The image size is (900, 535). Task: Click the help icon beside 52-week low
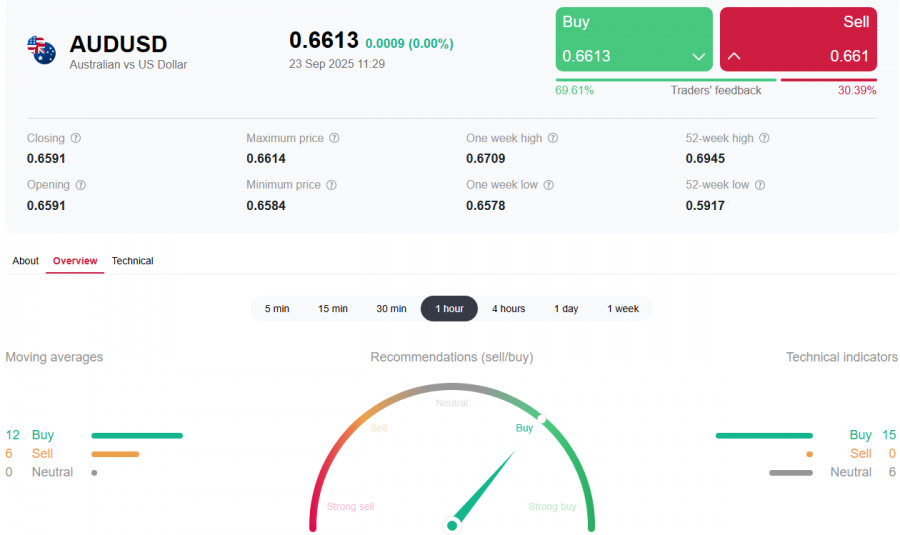click(x=759, y=185)
